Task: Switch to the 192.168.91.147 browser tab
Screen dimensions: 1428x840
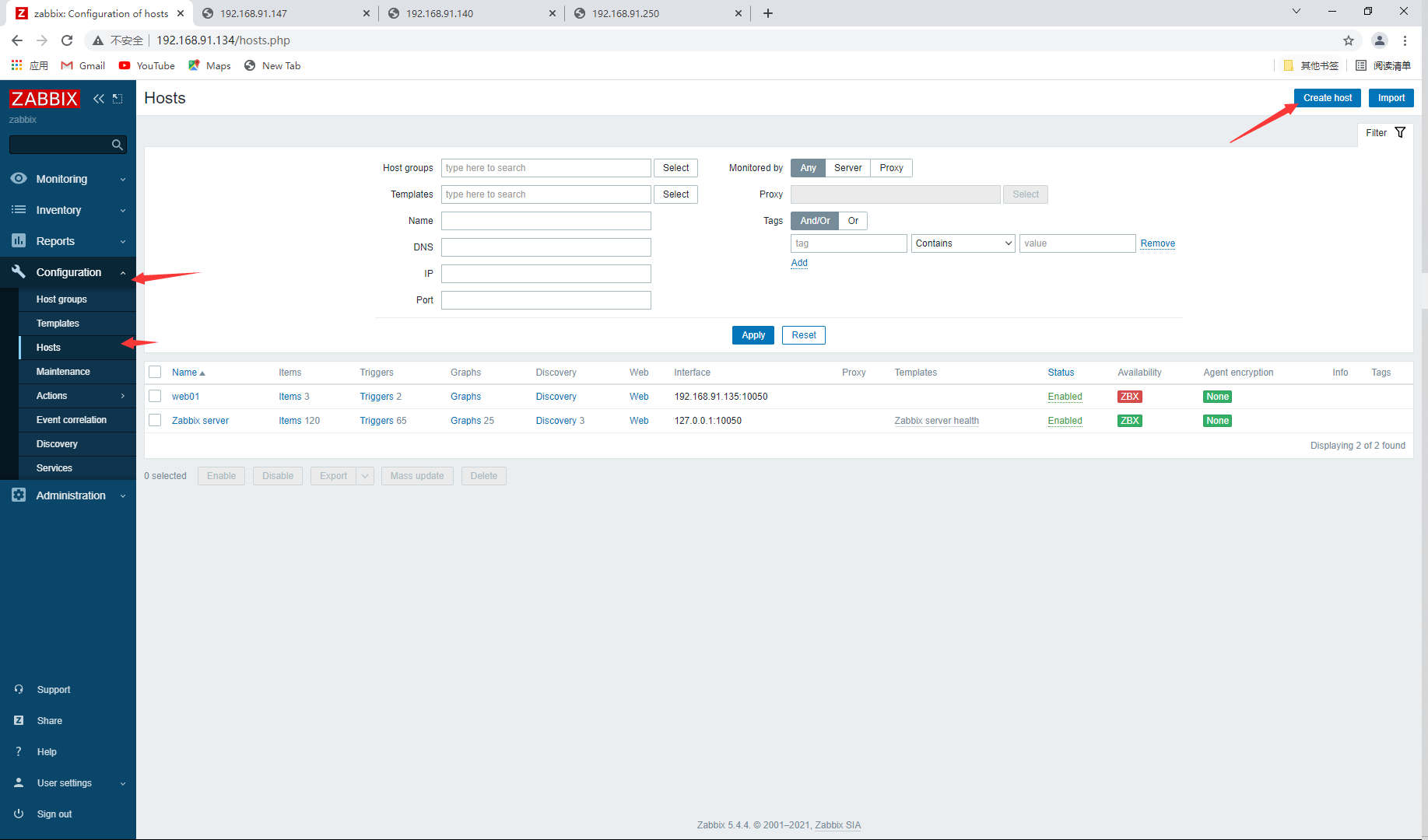Action: tap(285, 13)
